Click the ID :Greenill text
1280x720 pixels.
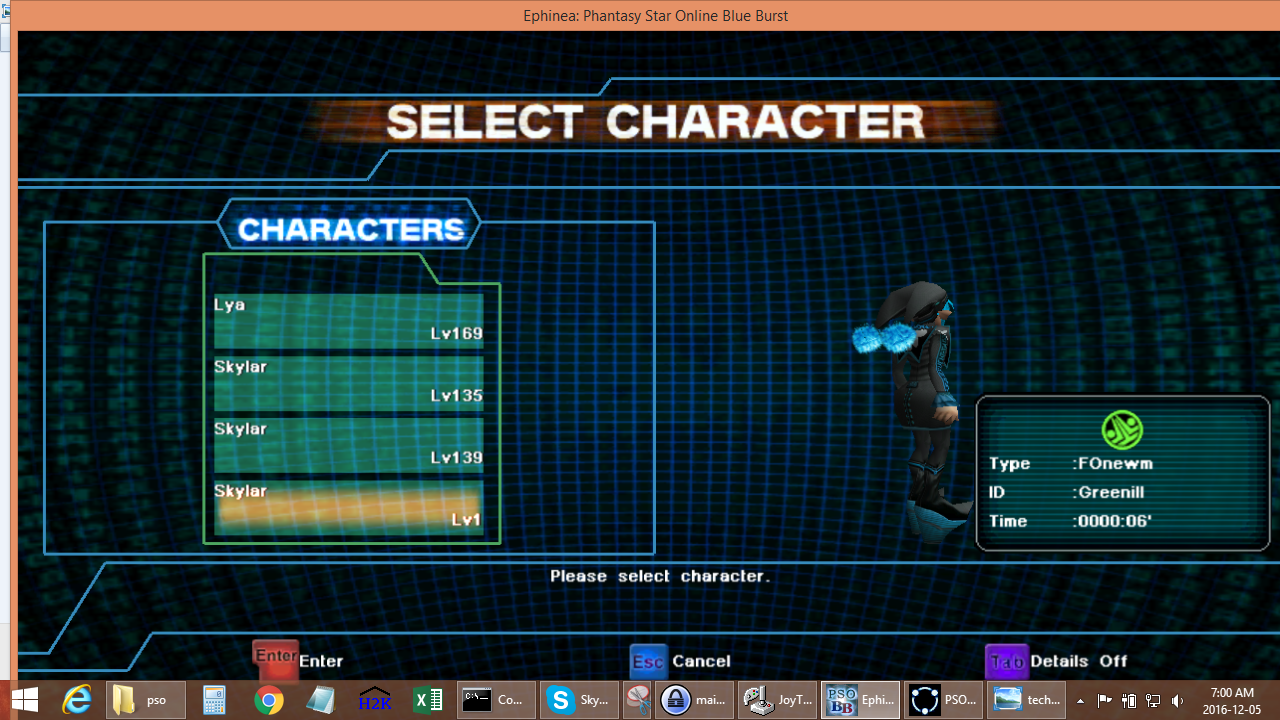click(1066, 492)
